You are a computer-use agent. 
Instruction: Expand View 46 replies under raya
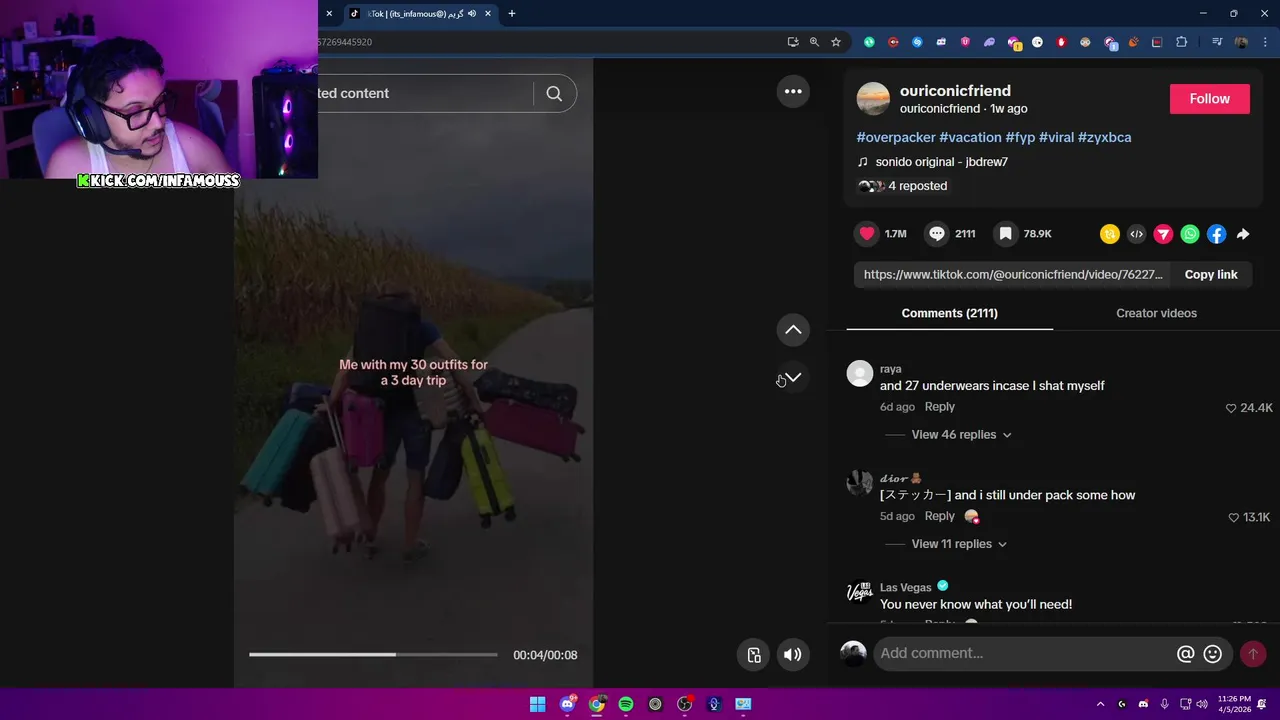(961, 435)
